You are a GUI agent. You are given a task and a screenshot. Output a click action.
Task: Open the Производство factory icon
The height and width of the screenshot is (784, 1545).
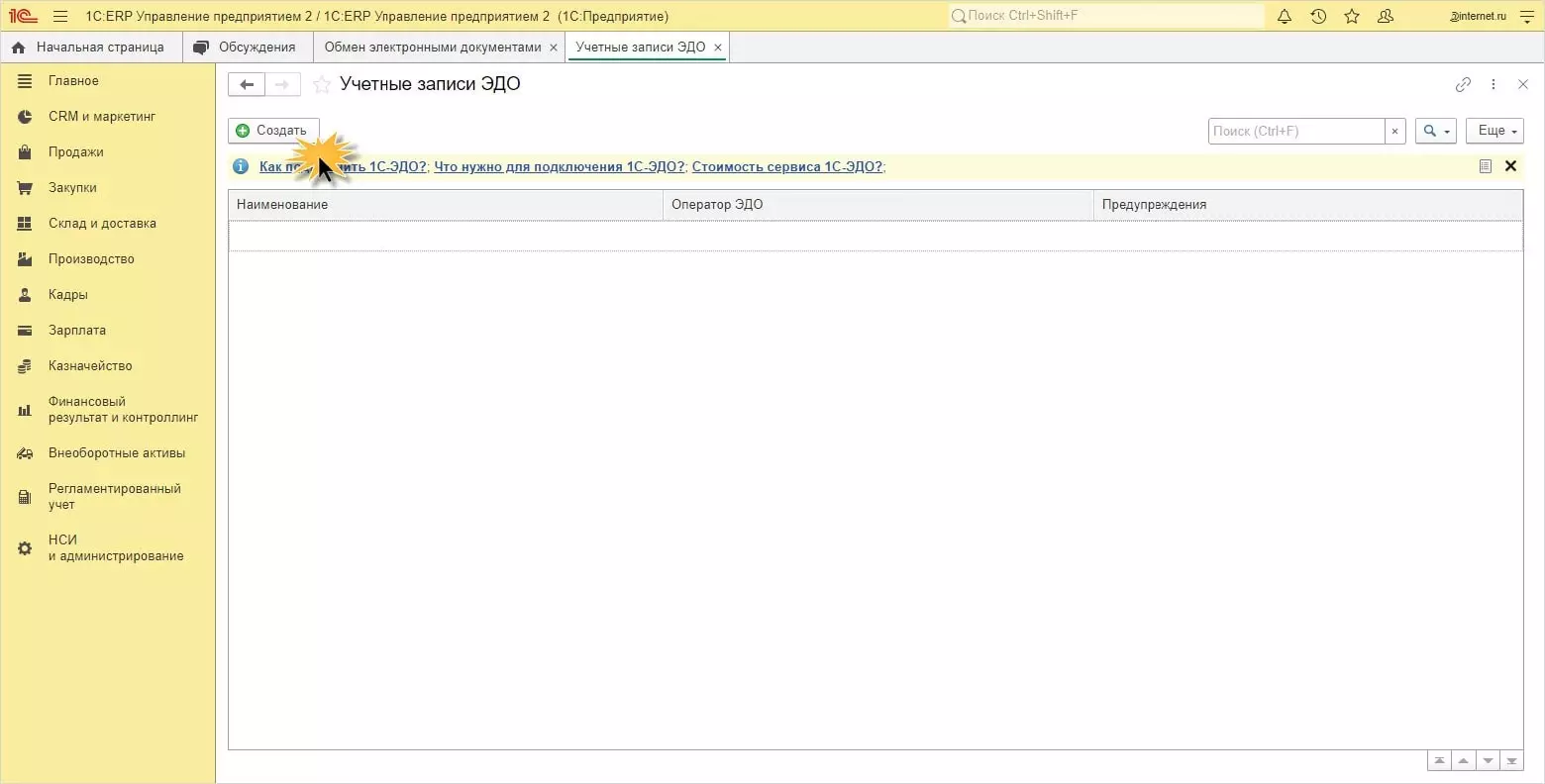pos(25,259)
